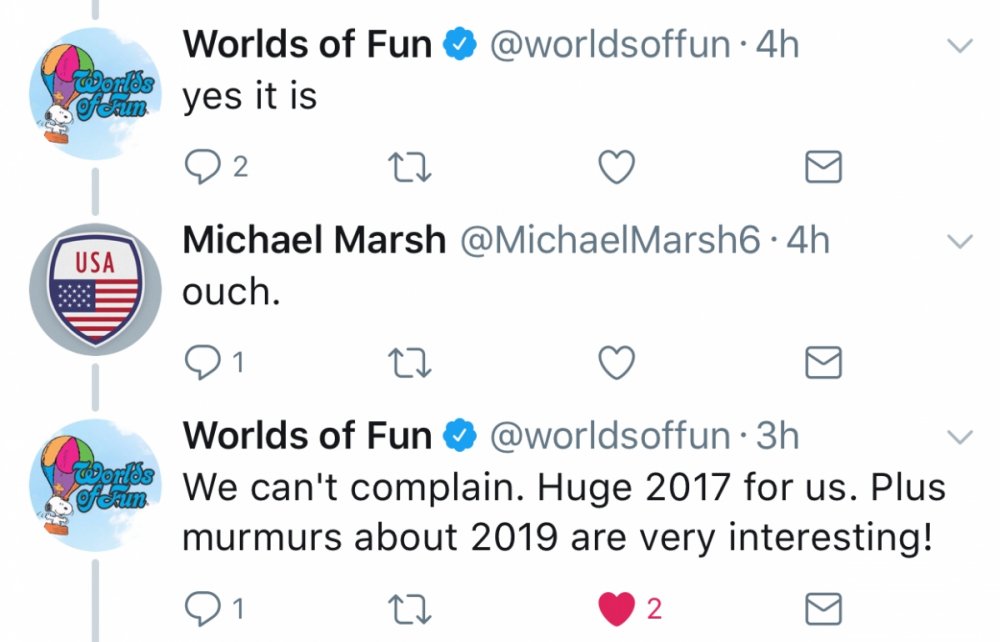
Task: Retweet Michael Marsh's "ouch." tweet
Action: [x=412, y=364]
